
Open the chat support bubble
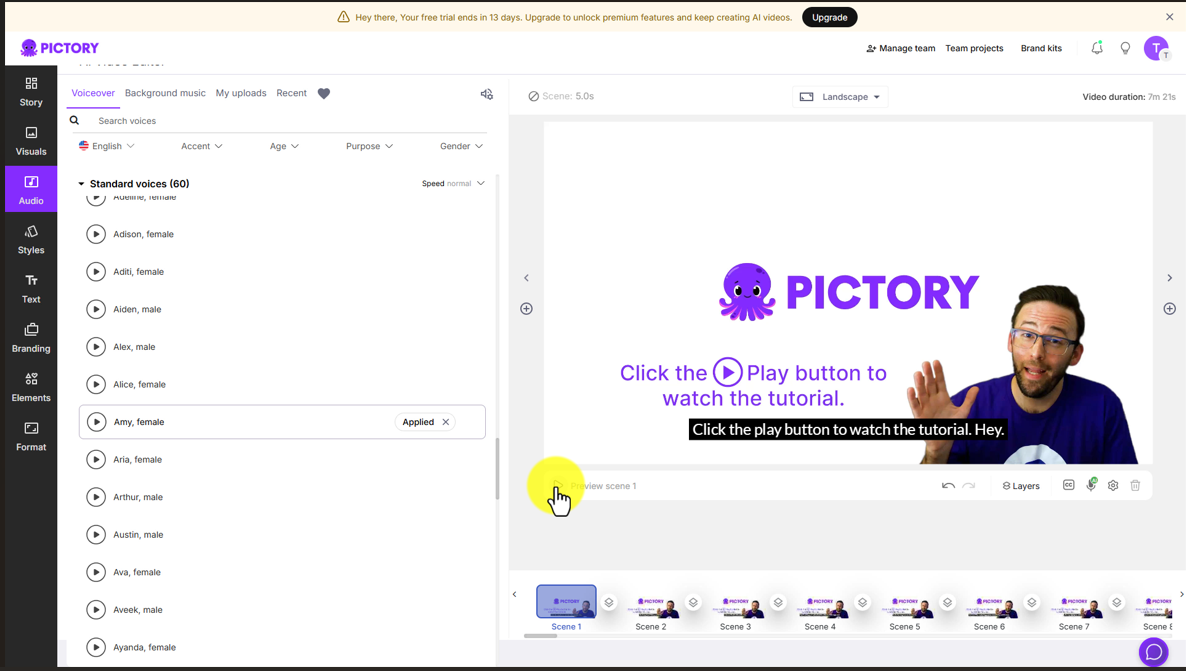(1153, 652)
